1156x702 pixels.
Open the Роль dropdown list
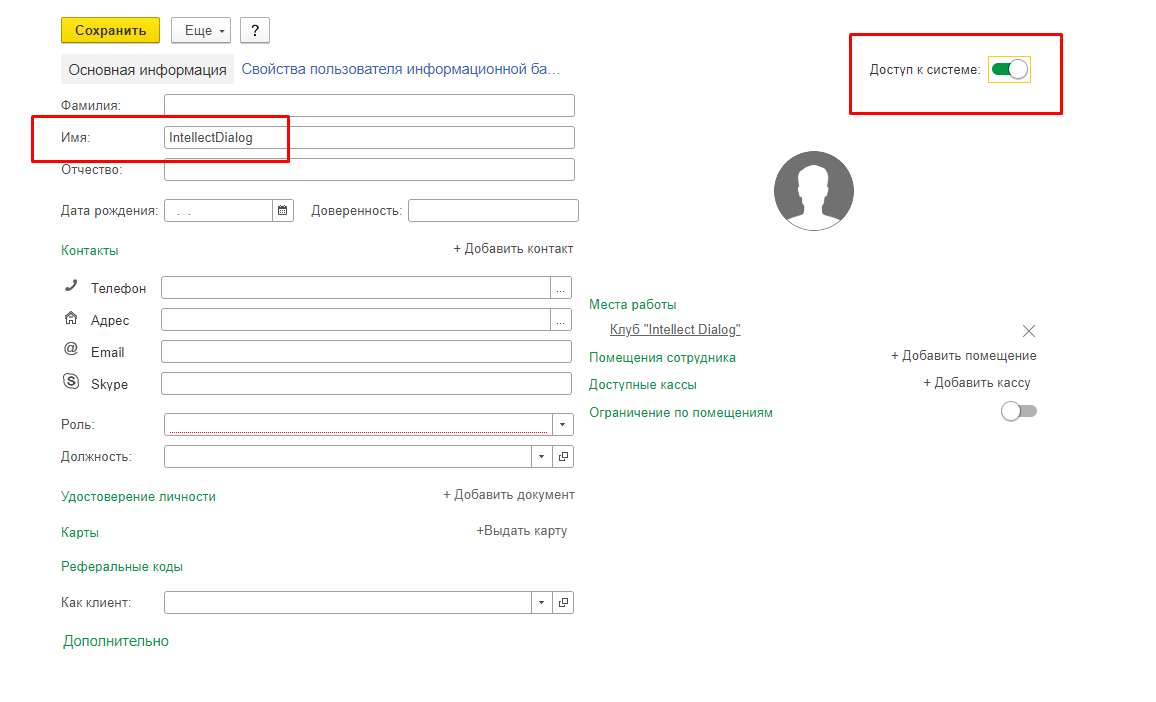(562, 425)
